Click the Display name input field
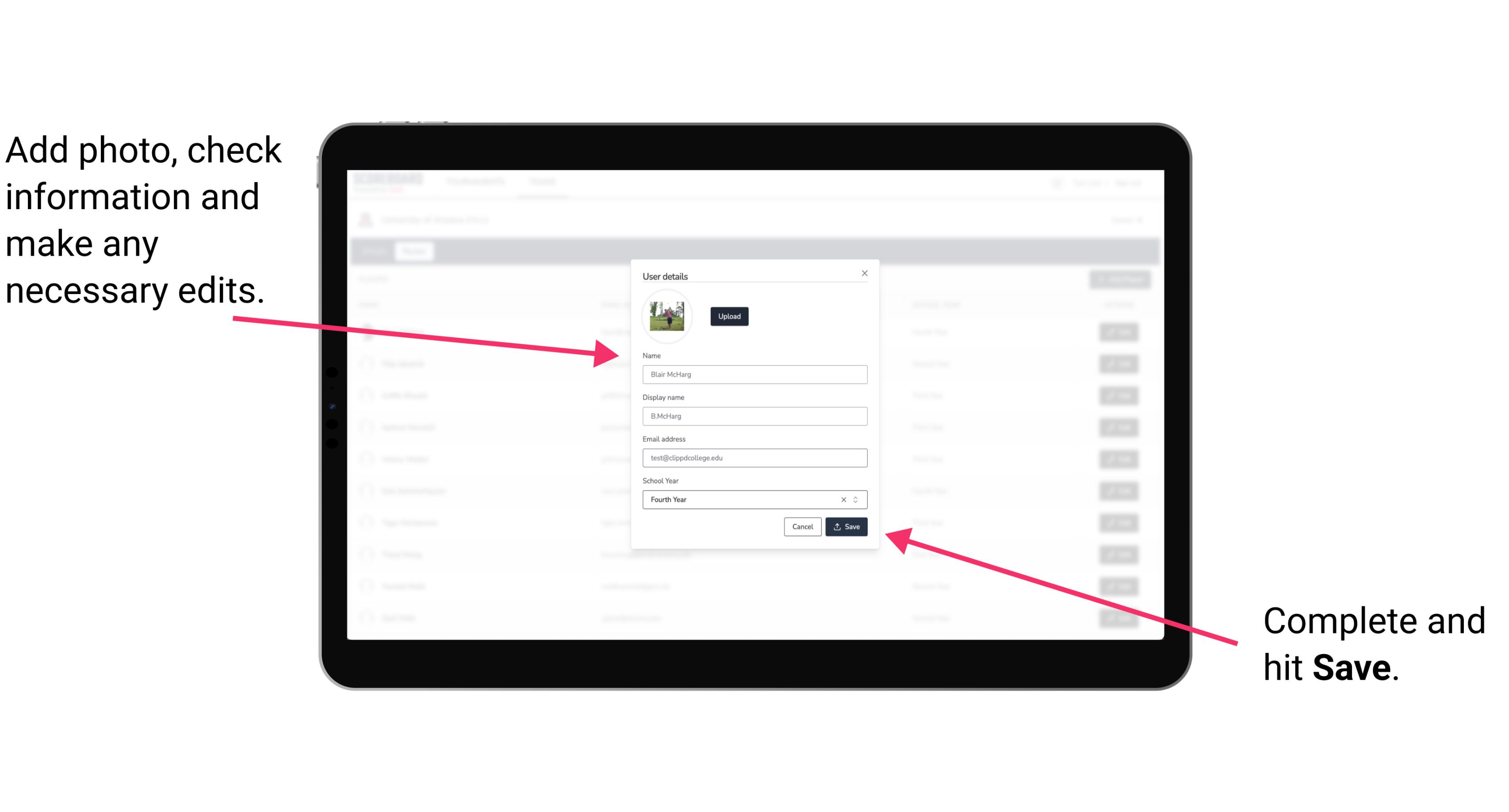The height and width of the screenshot is (812, 1509). [753, 416]
